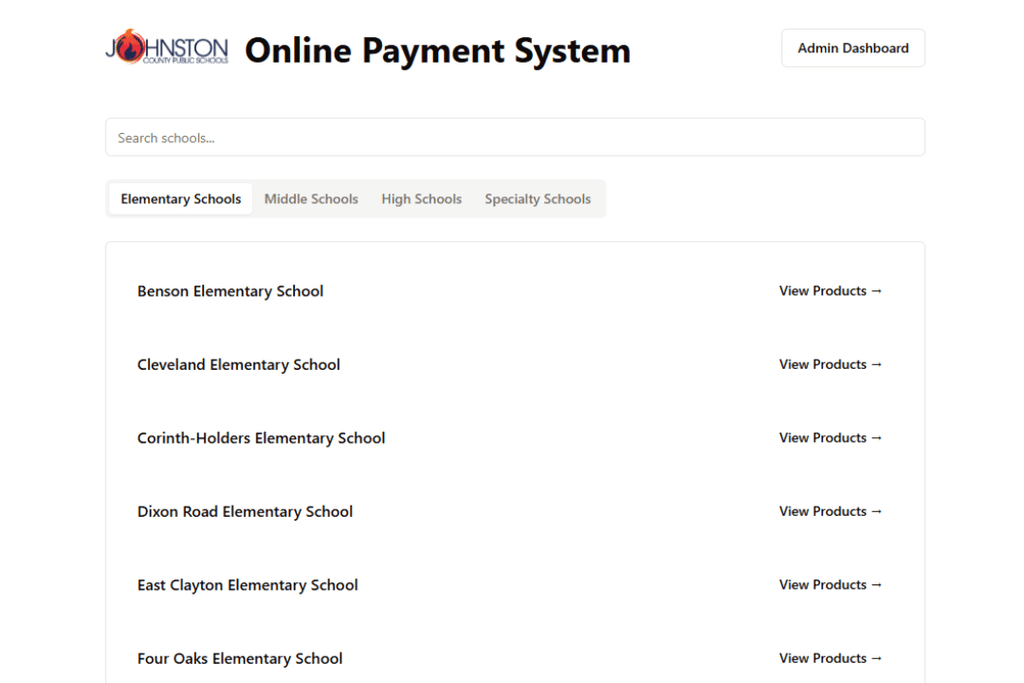Click the search schools input field

pyautogui.click(x=515, y=137)
